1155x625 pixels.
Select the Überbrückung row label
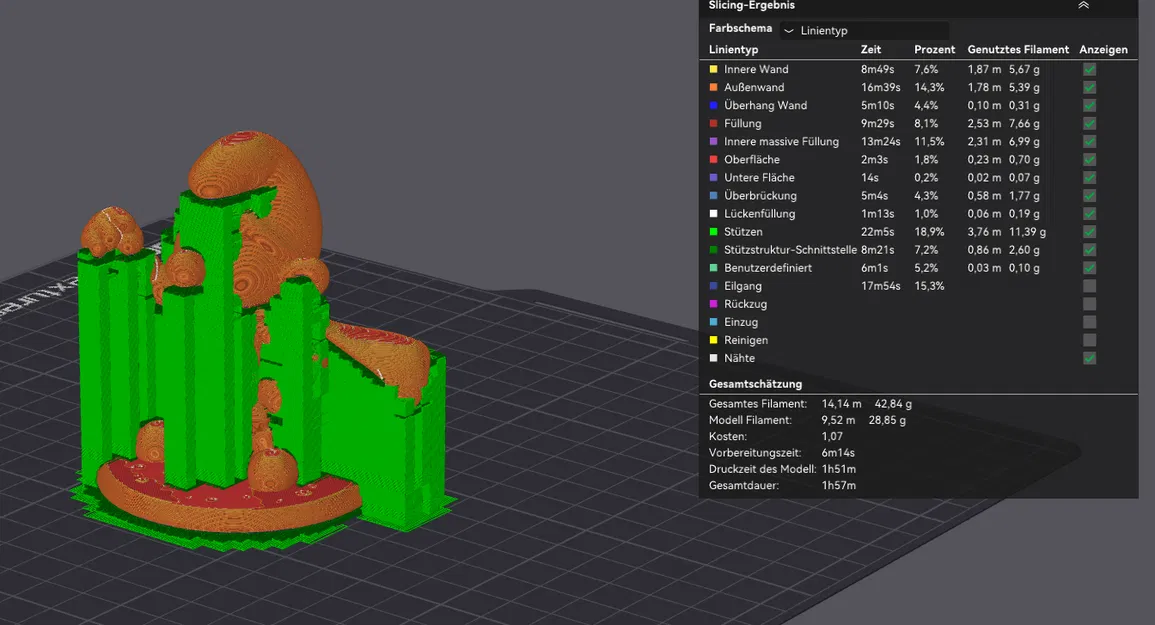pyautogui.click(x=759, y=195)
